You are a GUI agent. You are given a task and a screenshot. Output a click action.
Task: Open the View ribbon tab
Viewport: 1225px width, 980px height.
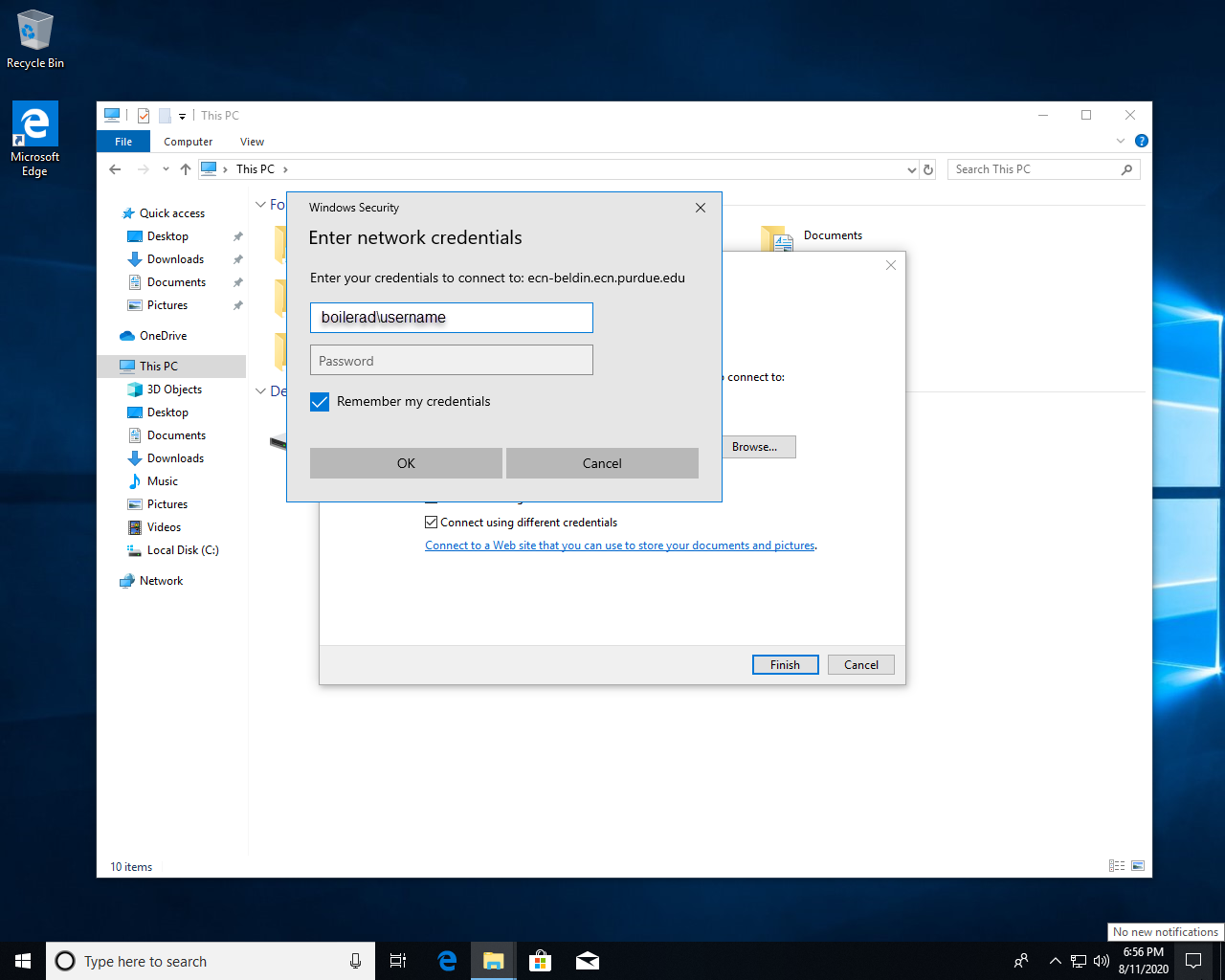click(x=252, y=142)
